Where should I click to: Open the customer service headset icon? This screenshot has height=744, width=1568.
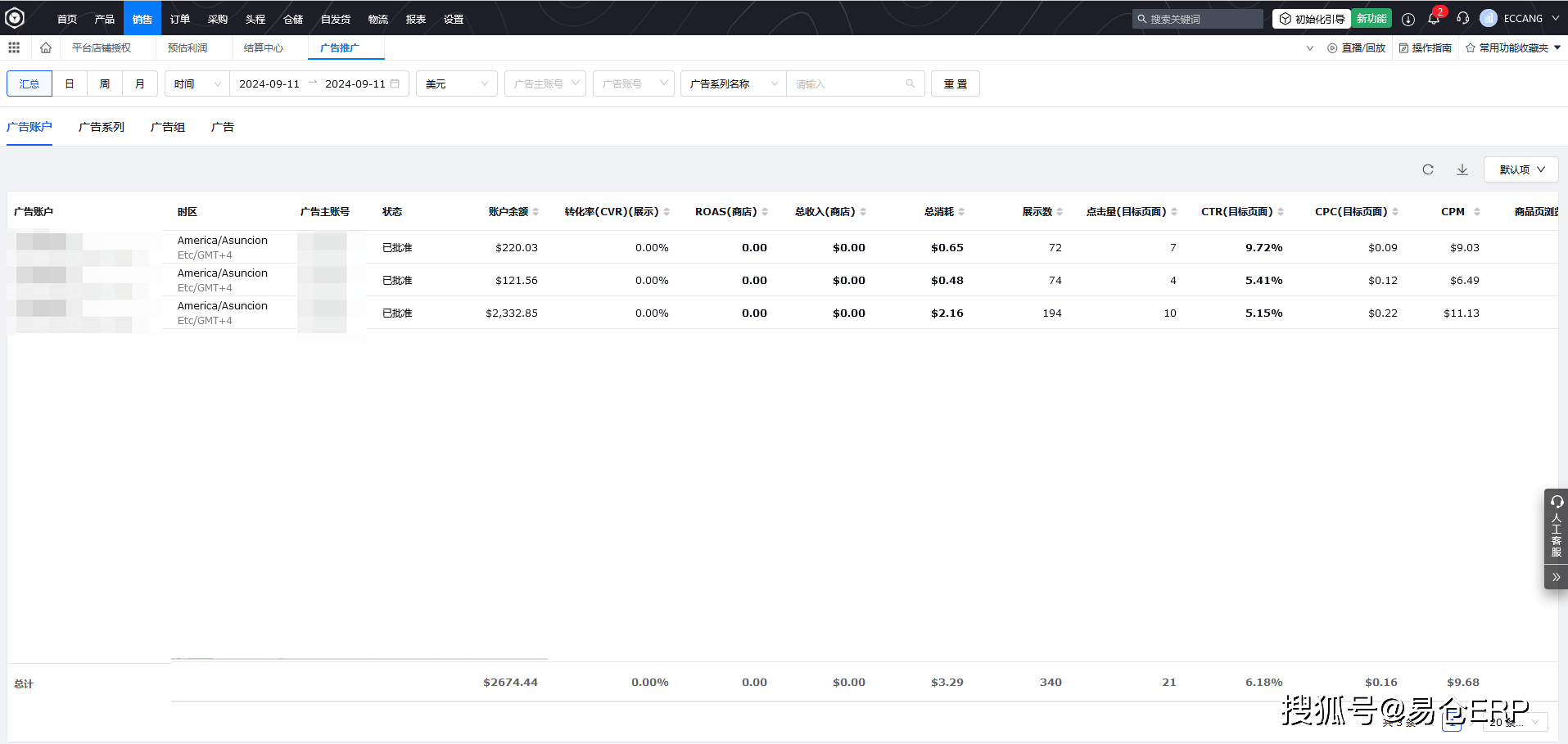pyautogui.click(x=1462, y=19)
